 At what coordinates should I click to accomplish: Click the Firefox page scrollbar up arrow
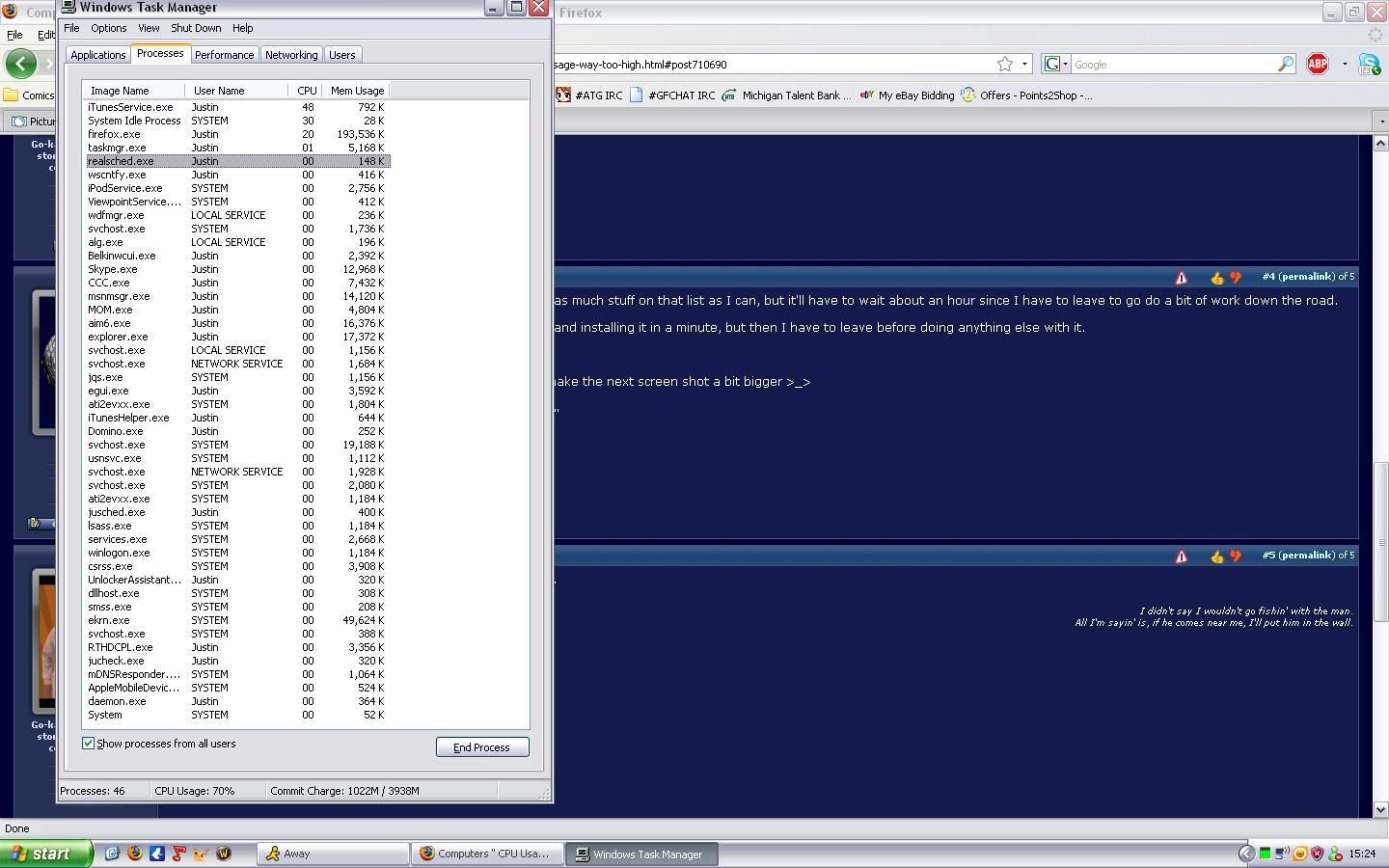pos(1380,143)
